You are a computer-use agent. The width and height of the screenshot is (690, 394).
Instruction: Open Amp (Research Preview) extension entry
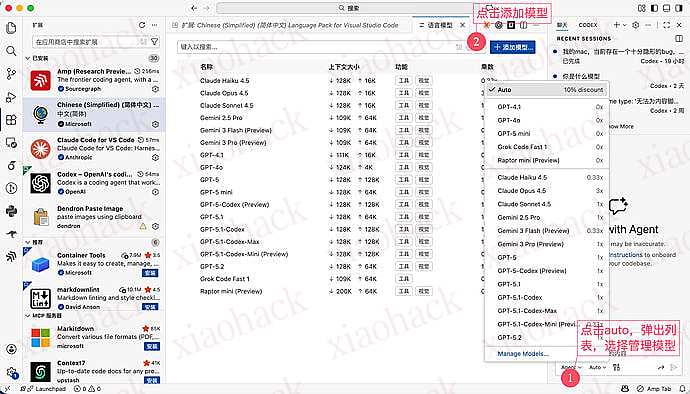pyautogui.click(x=94, y=80)
